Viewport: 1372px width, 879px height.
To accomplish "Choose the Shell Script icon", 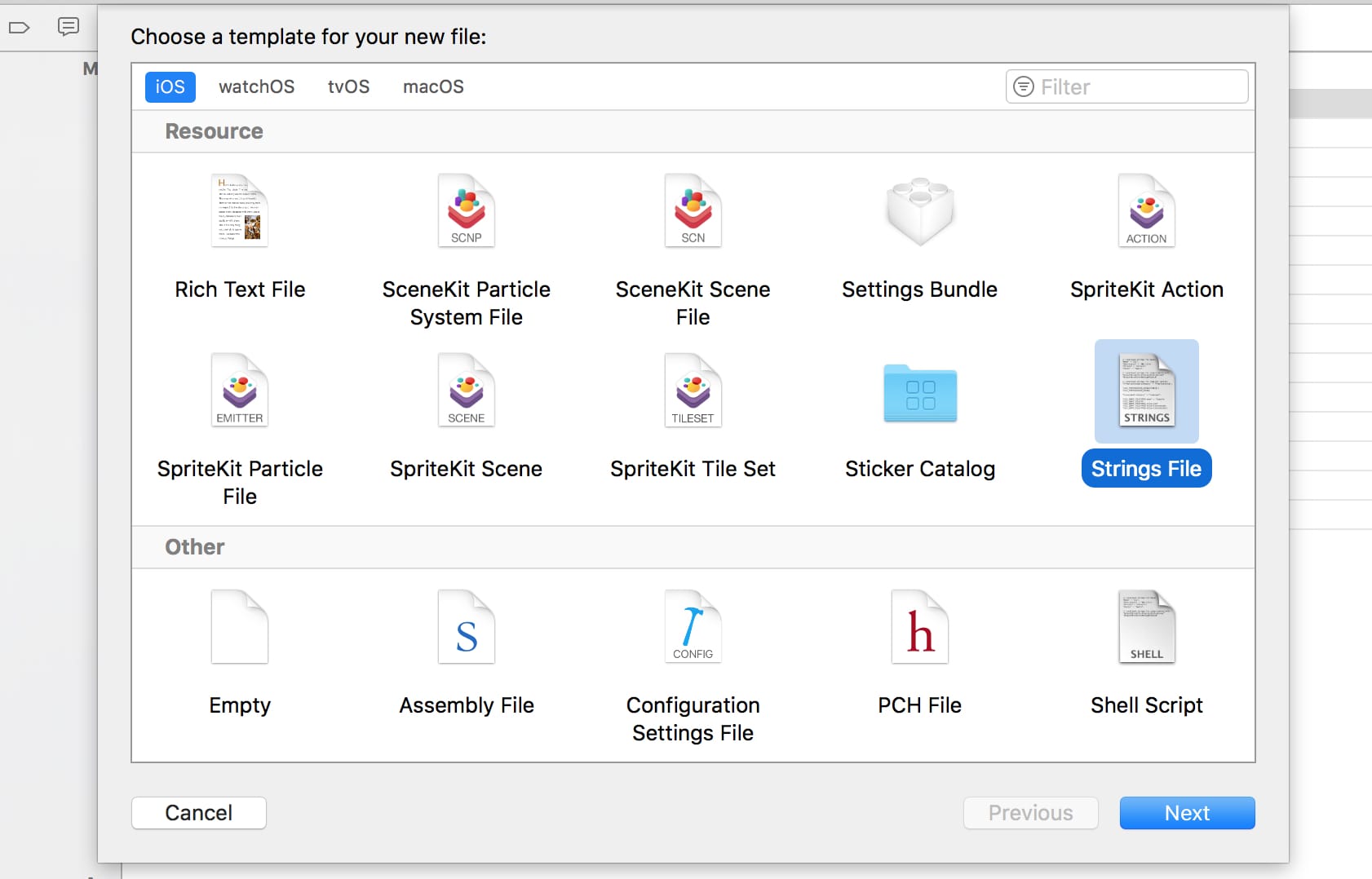I will (1147, 626).
